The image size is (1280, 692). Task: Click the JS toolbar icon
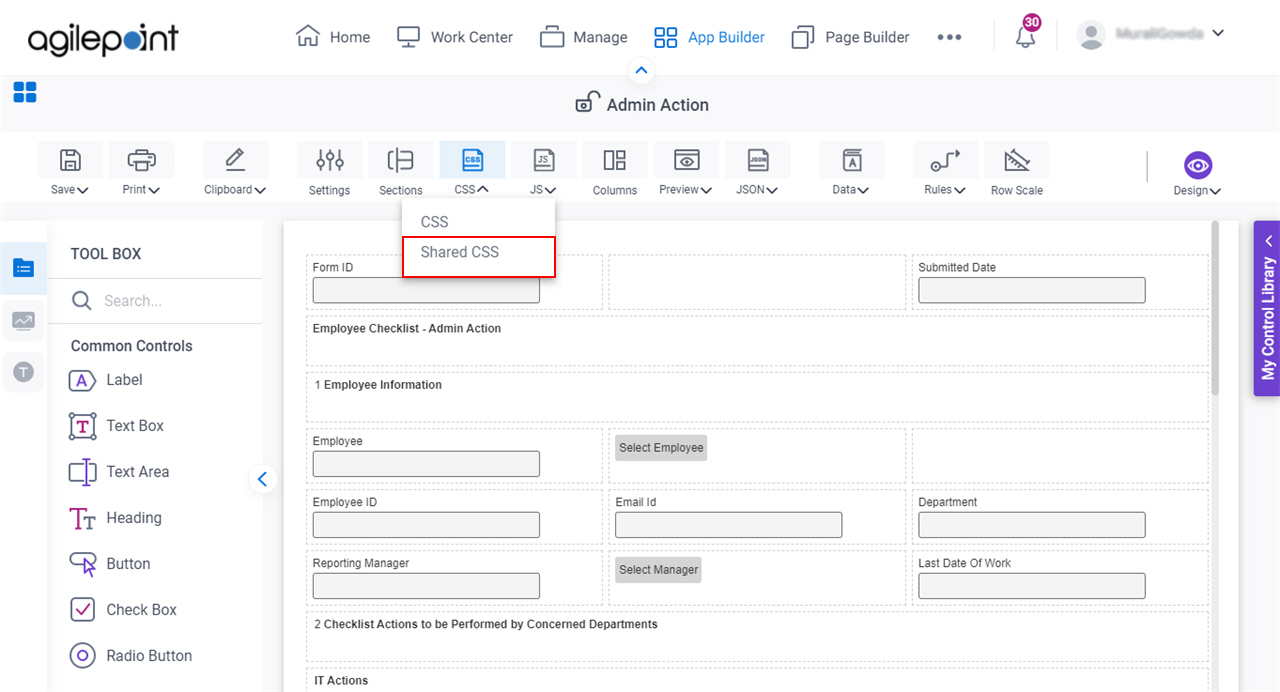543,160
